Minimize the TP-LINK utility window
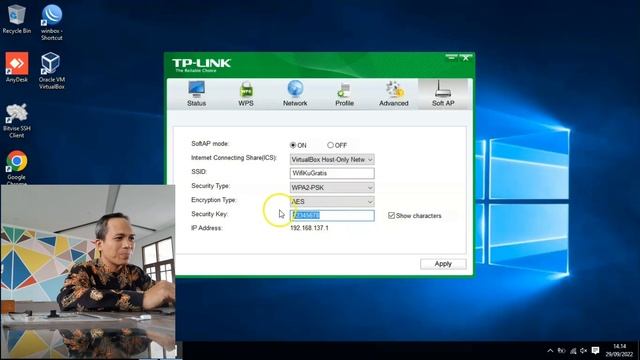Image resolution: width=640 pixels, height=360 pixels. [451, 58]
